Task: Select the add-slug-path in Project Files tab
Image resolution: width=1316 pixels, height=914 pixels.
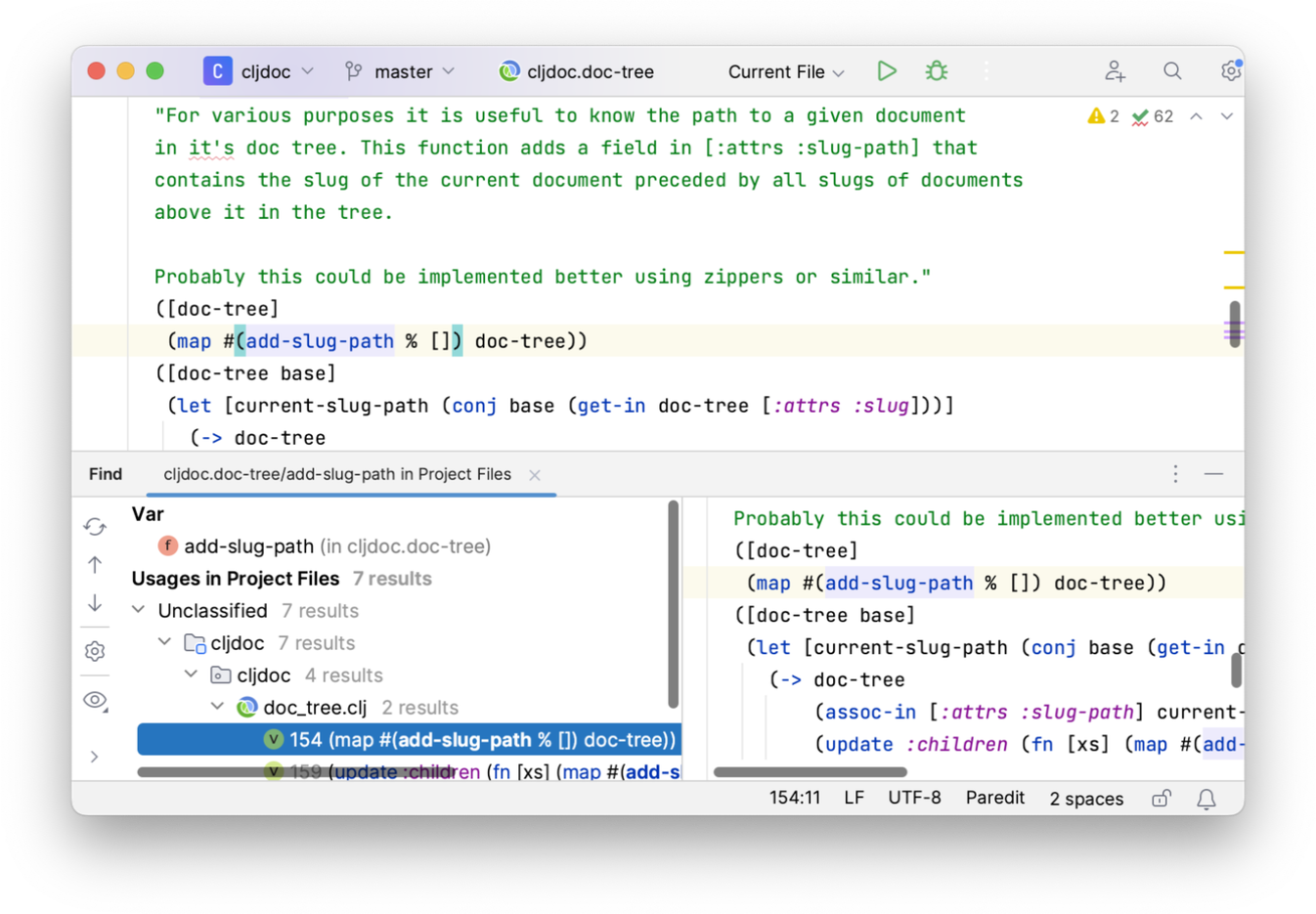Action: click(337, 474)
